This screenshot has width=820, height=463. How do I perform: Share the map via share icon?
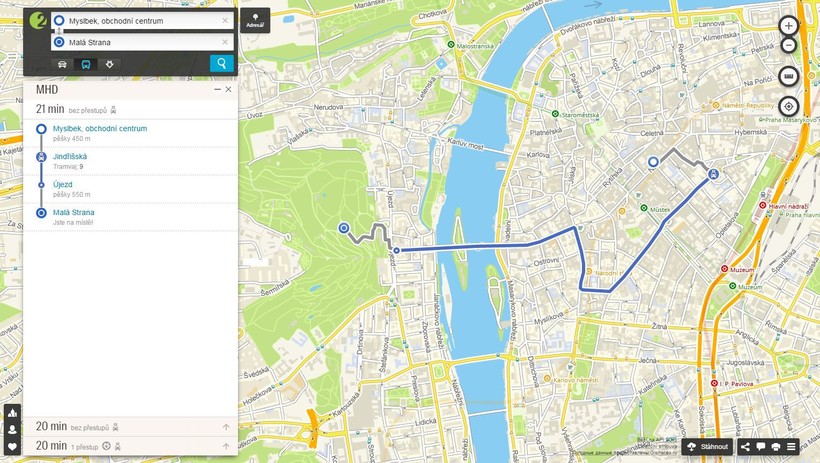[x=745, y=446]
